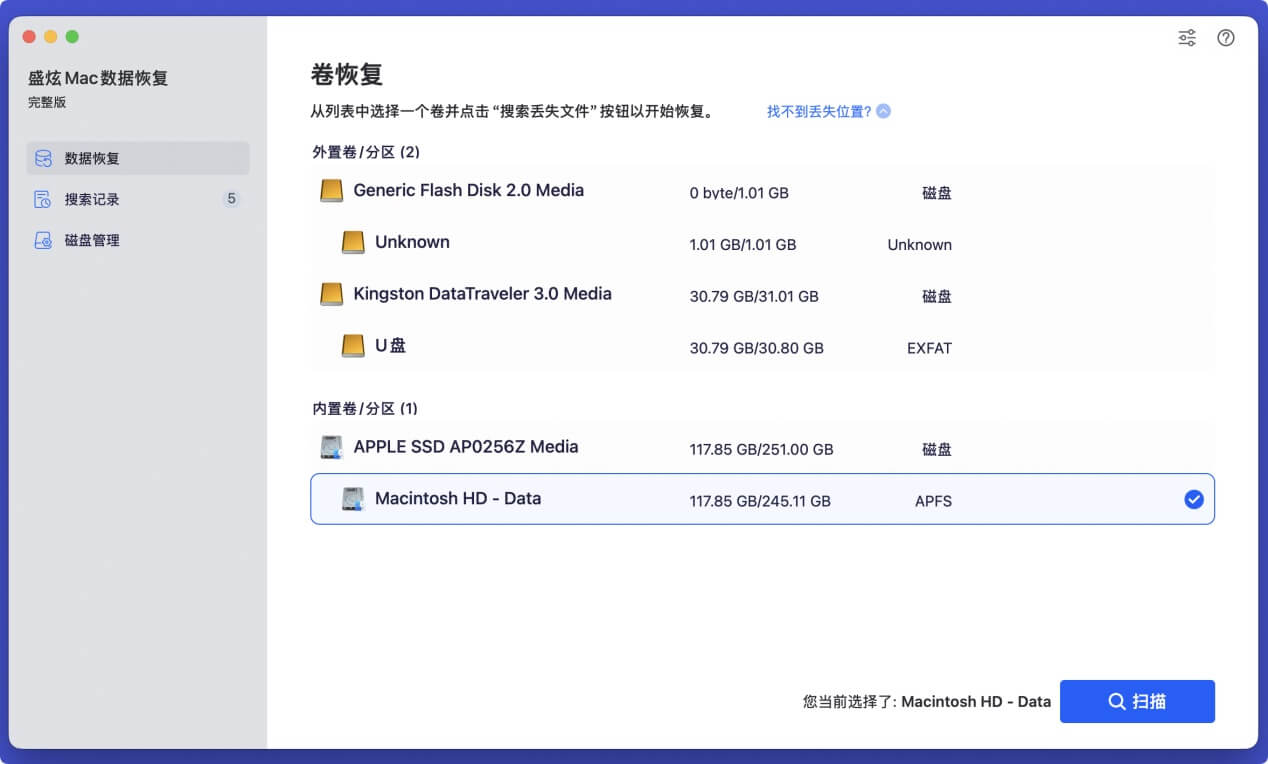Click the 搜索记录 badge showing 5

(x=231, y=198)
